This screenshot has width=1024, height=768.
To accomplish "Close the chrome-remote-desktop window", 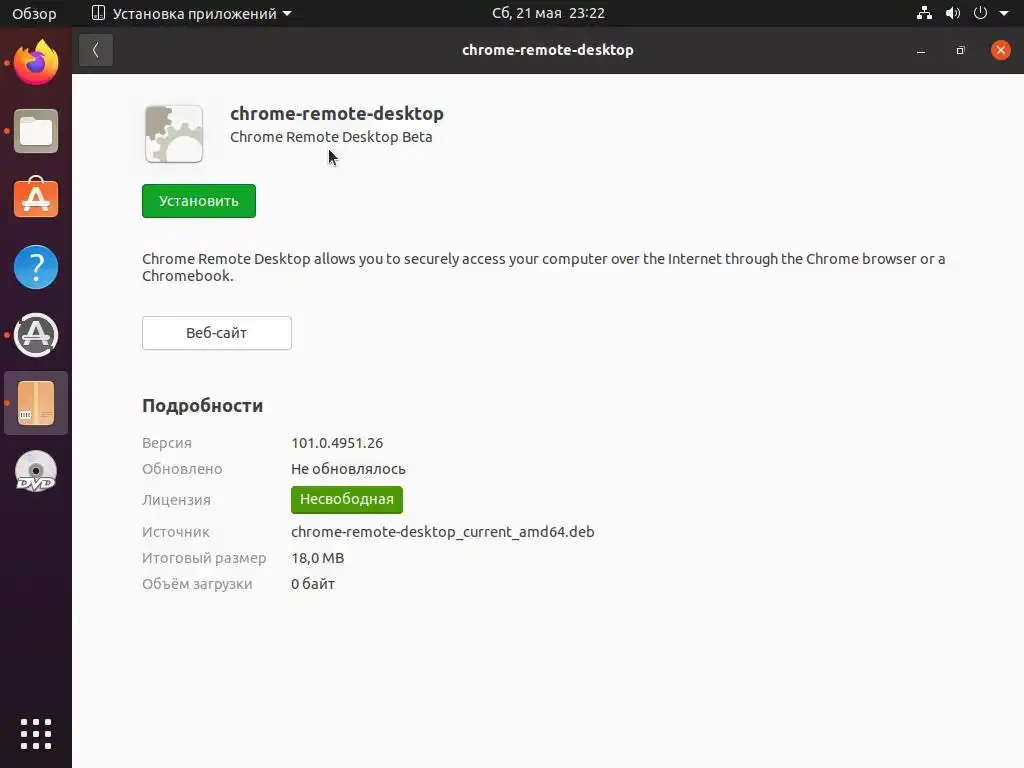I will point(1000,50).
